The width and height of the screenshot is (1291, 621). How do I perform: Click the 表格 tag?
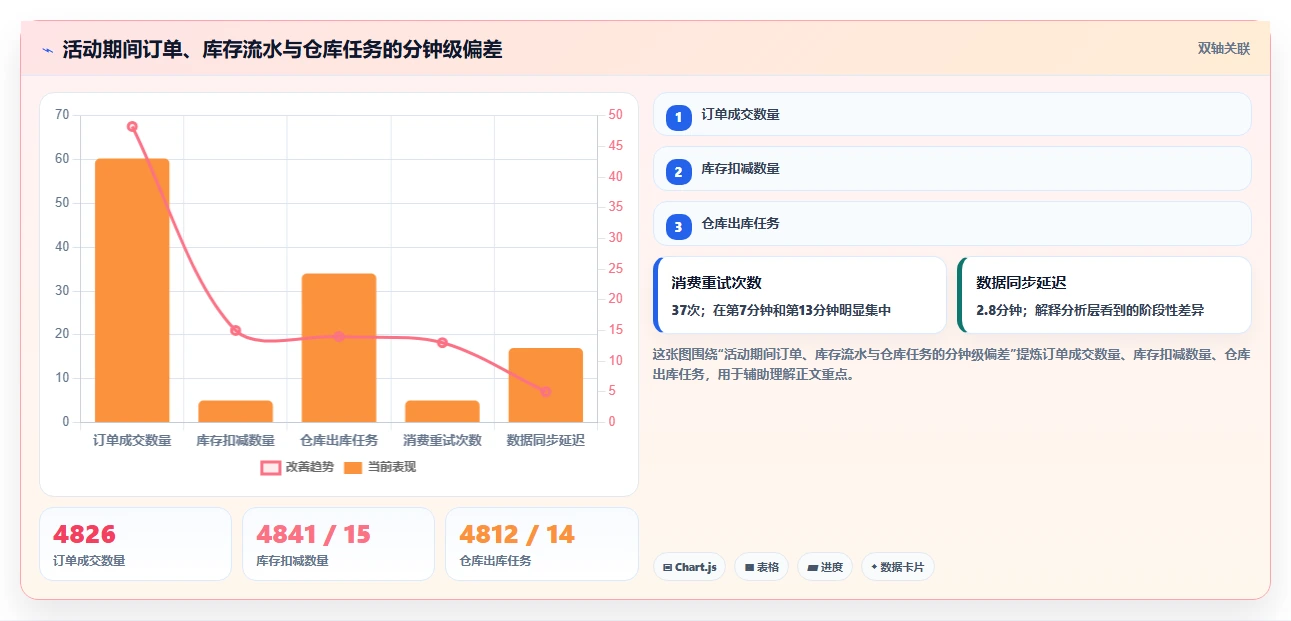click(x=761, y=567)
